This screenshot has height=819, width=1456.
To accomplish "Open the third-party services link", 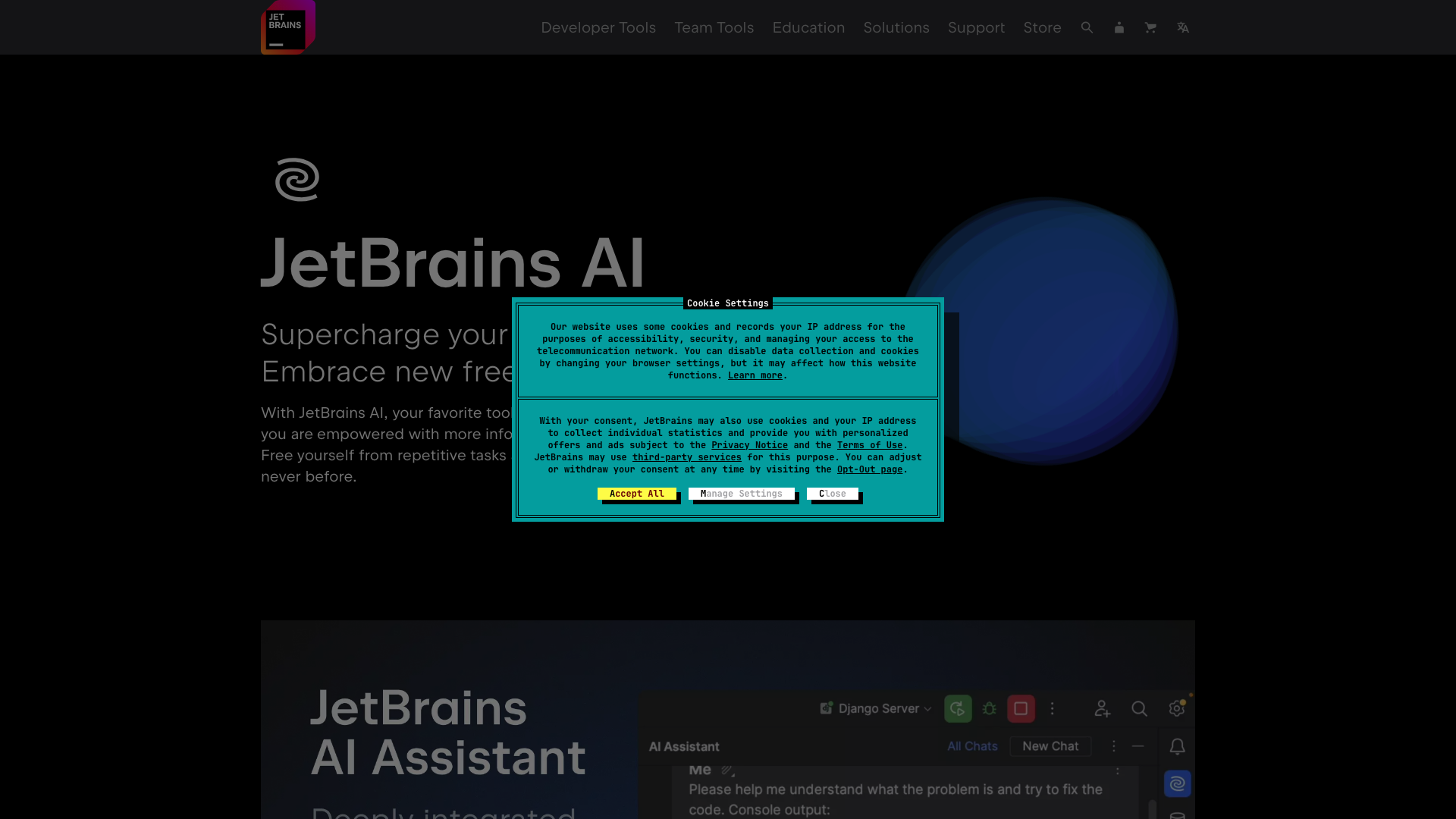I will [x=687, y=457].
